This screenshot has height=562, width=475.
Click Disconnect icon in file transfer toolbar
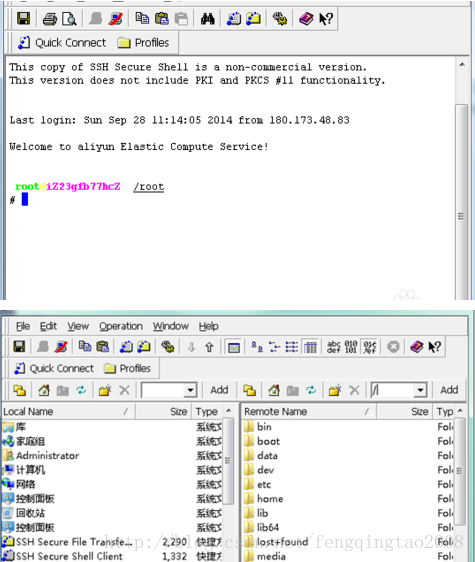tap(61, 347)
